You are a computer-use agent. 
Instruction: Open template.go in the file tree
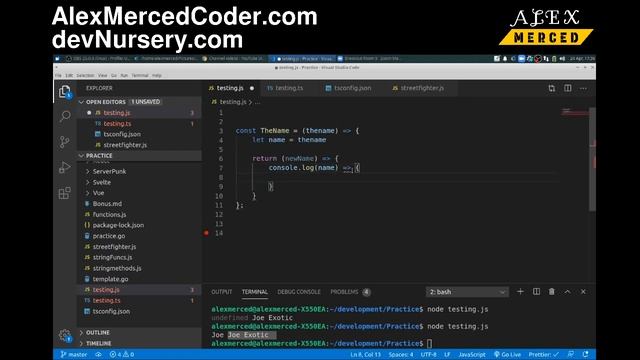[139, 279]
